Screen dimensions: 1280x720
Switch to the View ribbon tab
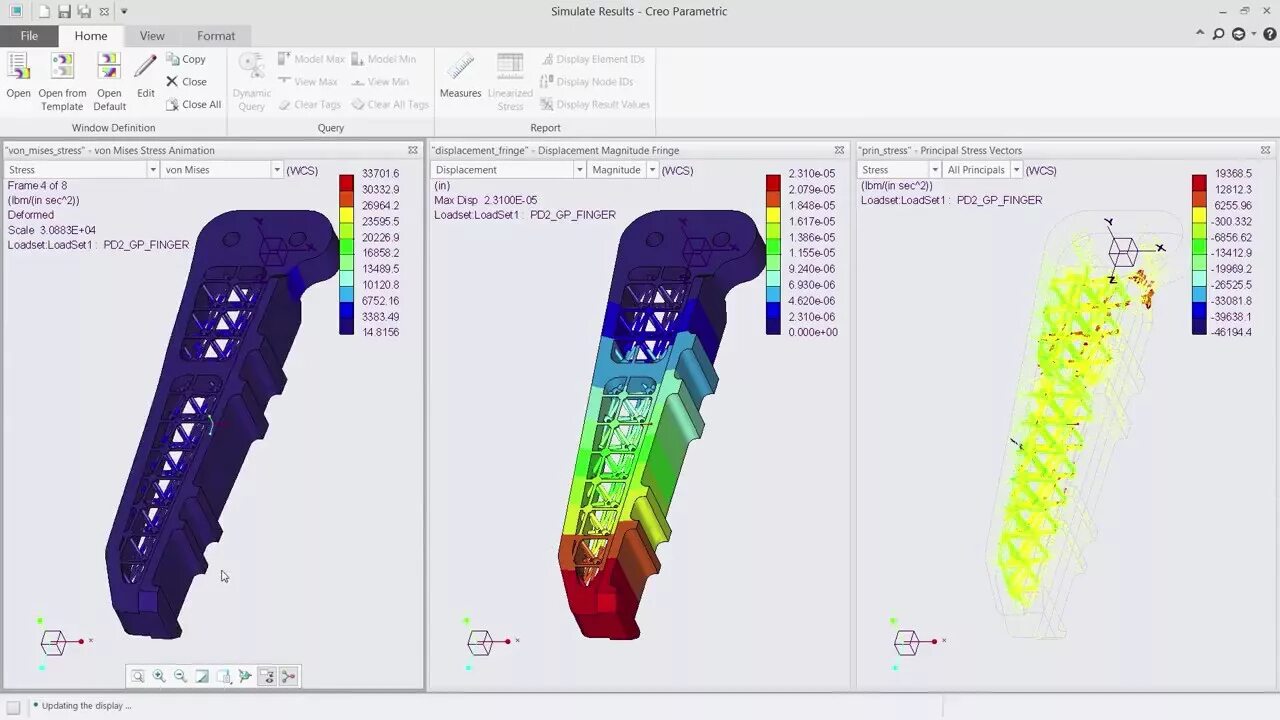coord(152,36)
